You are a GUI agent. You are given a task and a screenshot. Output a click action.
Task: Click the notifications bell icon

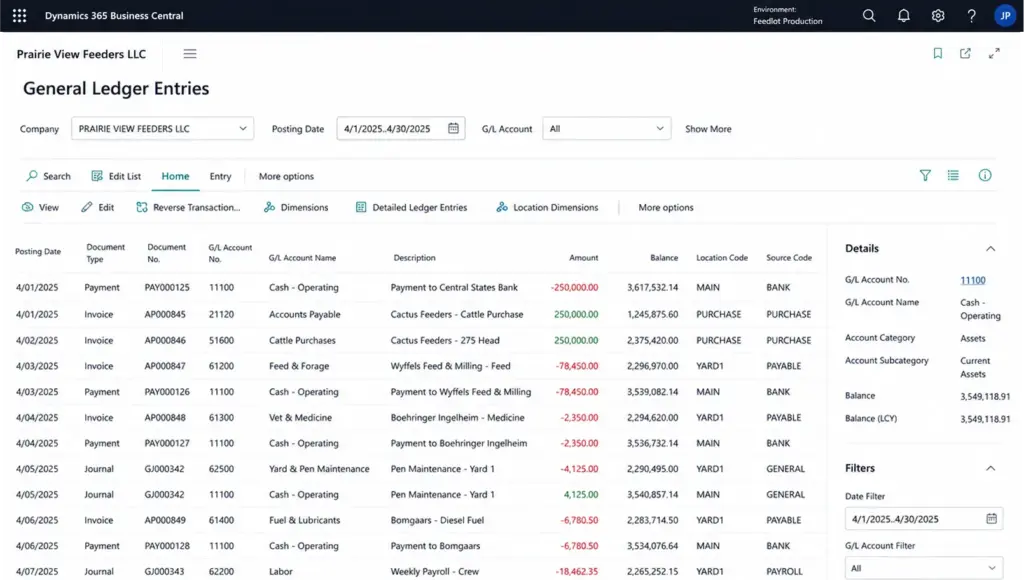[x=903, y=16]
